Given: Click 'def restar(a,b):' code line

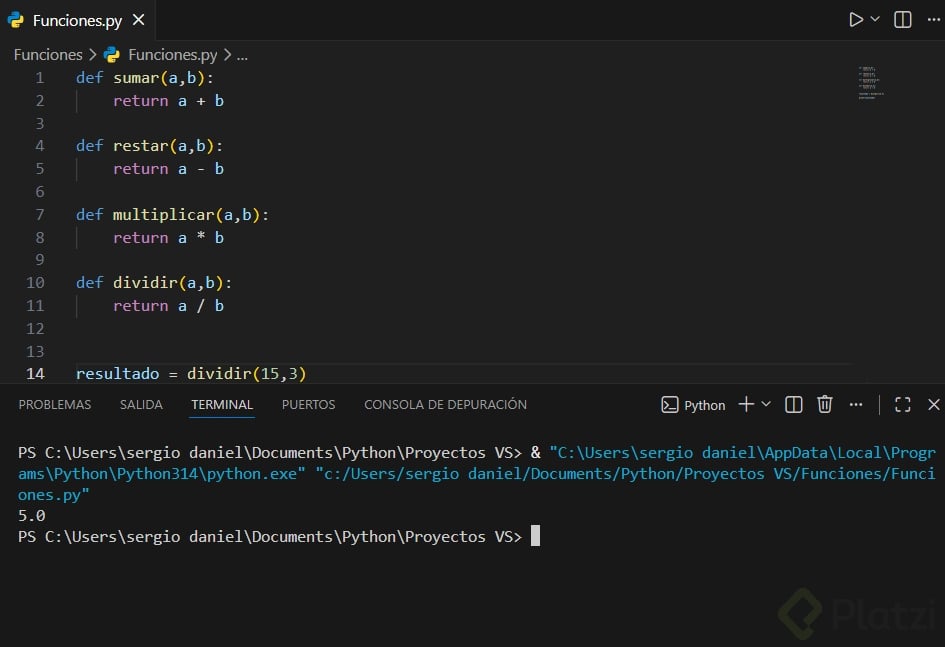Looking at the screenshot, I should click(x=149, y=146).
